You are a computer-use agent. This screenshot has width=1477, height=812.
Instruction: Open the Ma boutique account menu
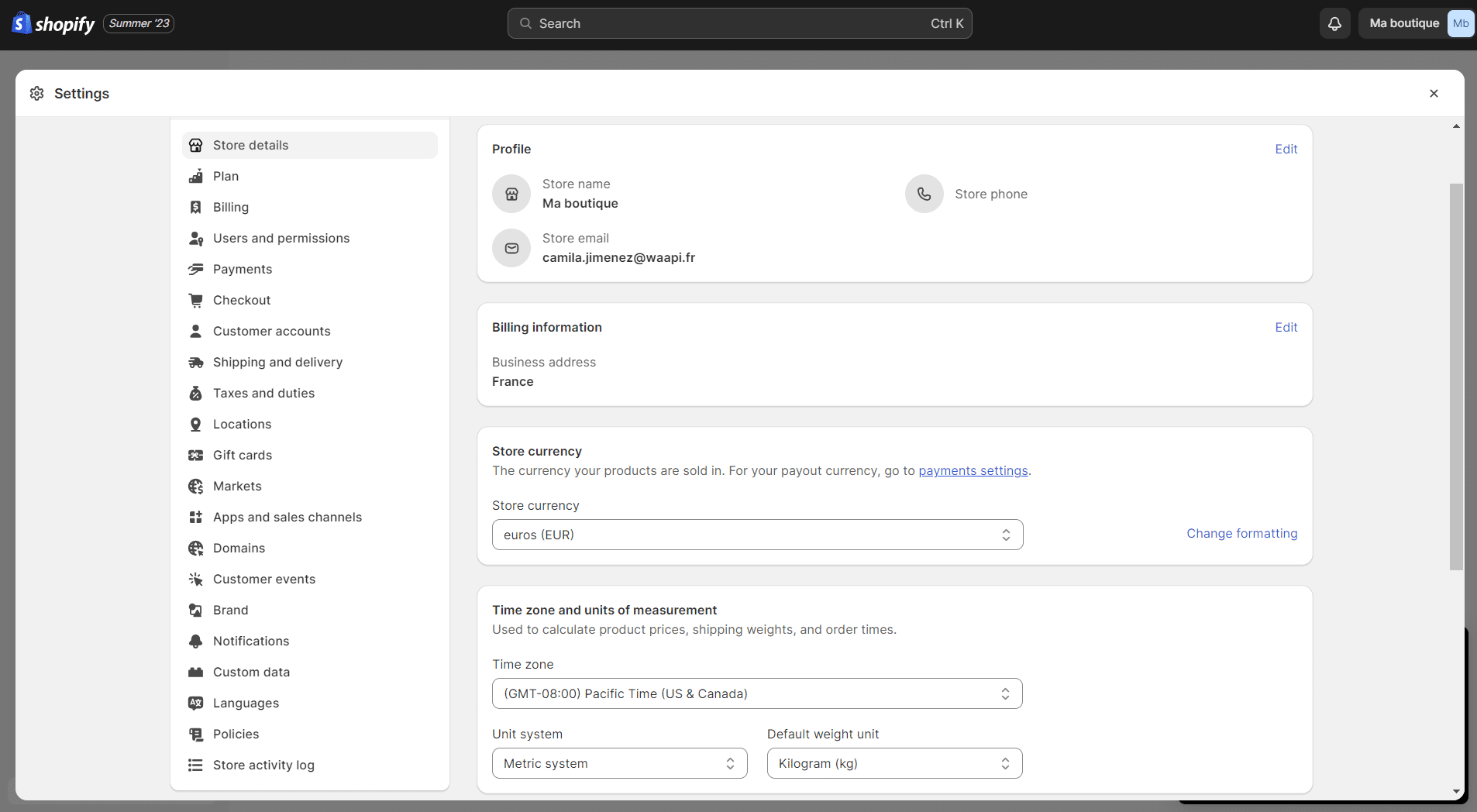point(1417,23)
